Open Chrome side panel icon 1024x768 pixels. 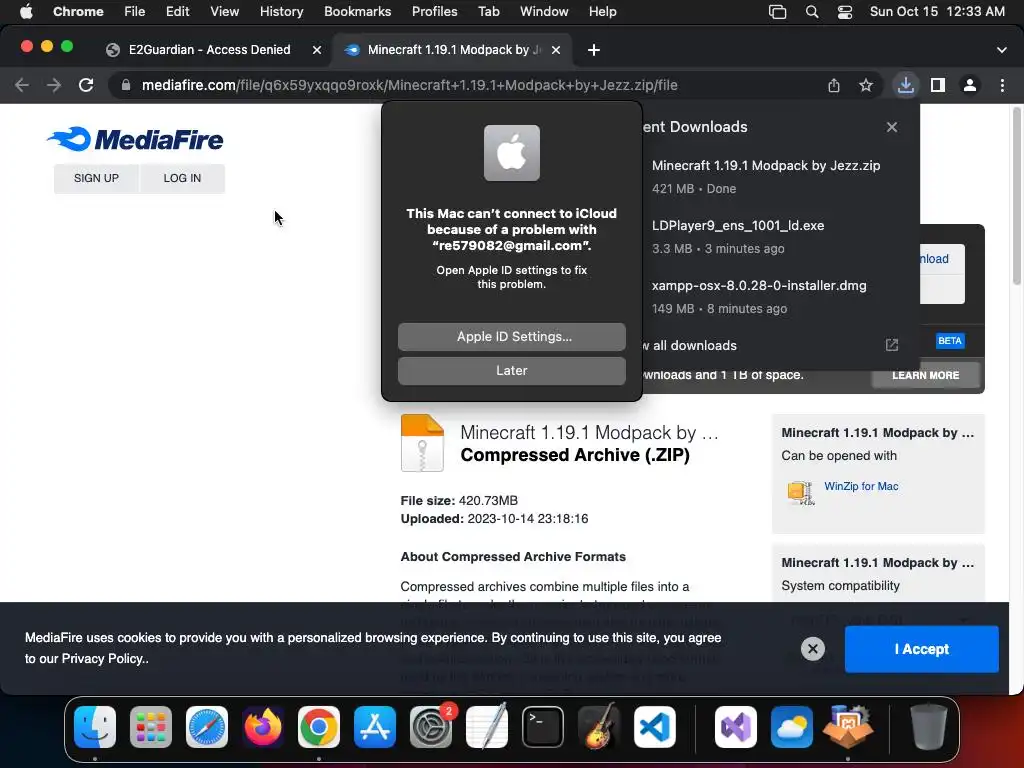(x=938, y=86)
